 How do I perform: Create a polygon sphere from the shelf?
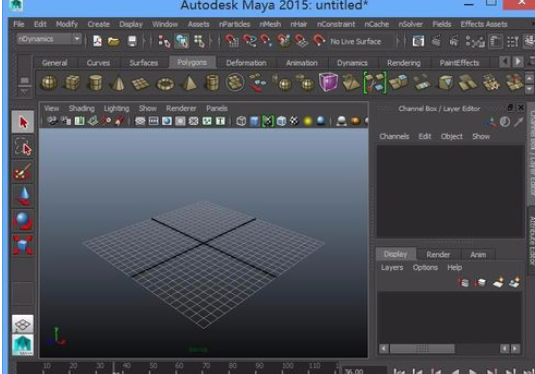(49, 83)
